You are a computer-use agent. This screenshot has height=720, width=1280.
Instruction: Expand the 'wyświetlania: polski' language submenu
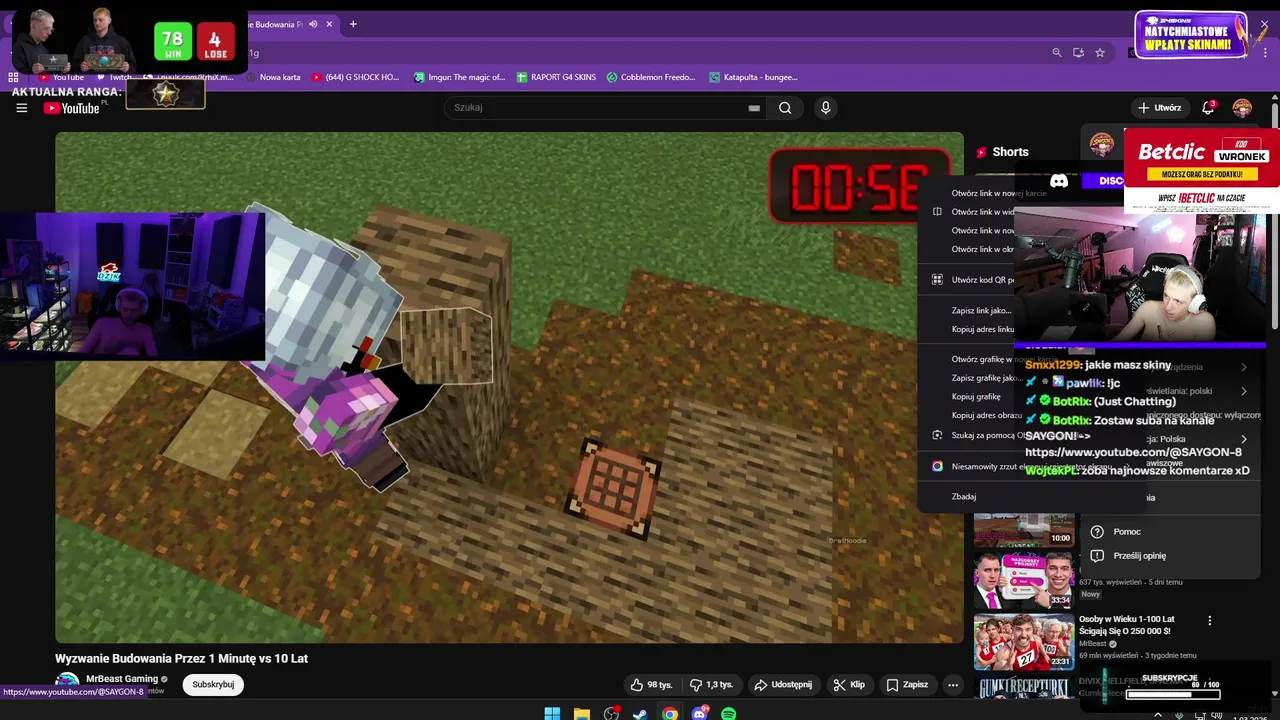click(x=1243, y=391)
